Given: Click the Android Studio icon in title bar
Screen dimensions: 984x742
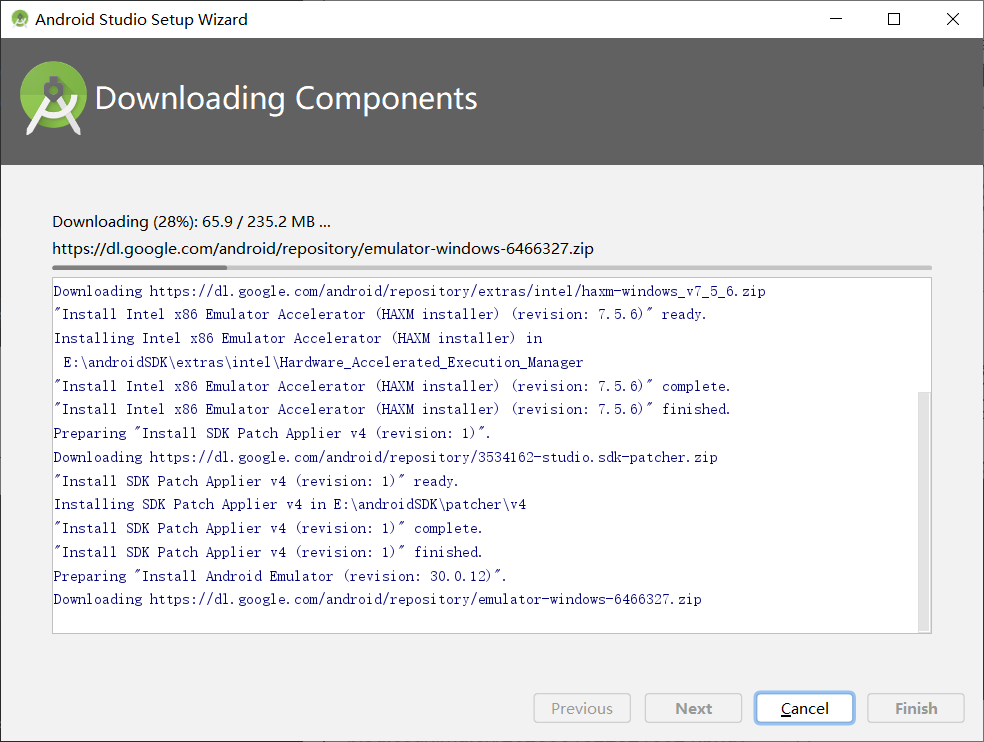Looking at the screenshot, I should [18, 18].
